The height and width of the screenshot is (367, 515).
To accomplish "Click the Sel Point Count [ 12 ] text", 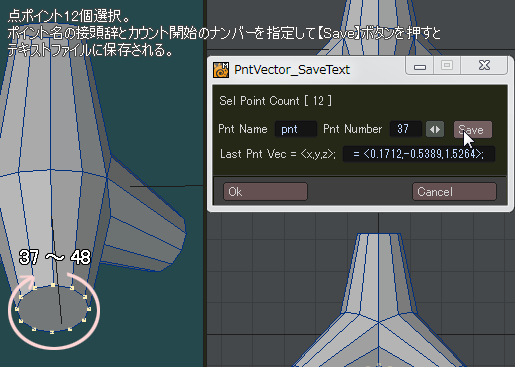I will coord(275,101).
